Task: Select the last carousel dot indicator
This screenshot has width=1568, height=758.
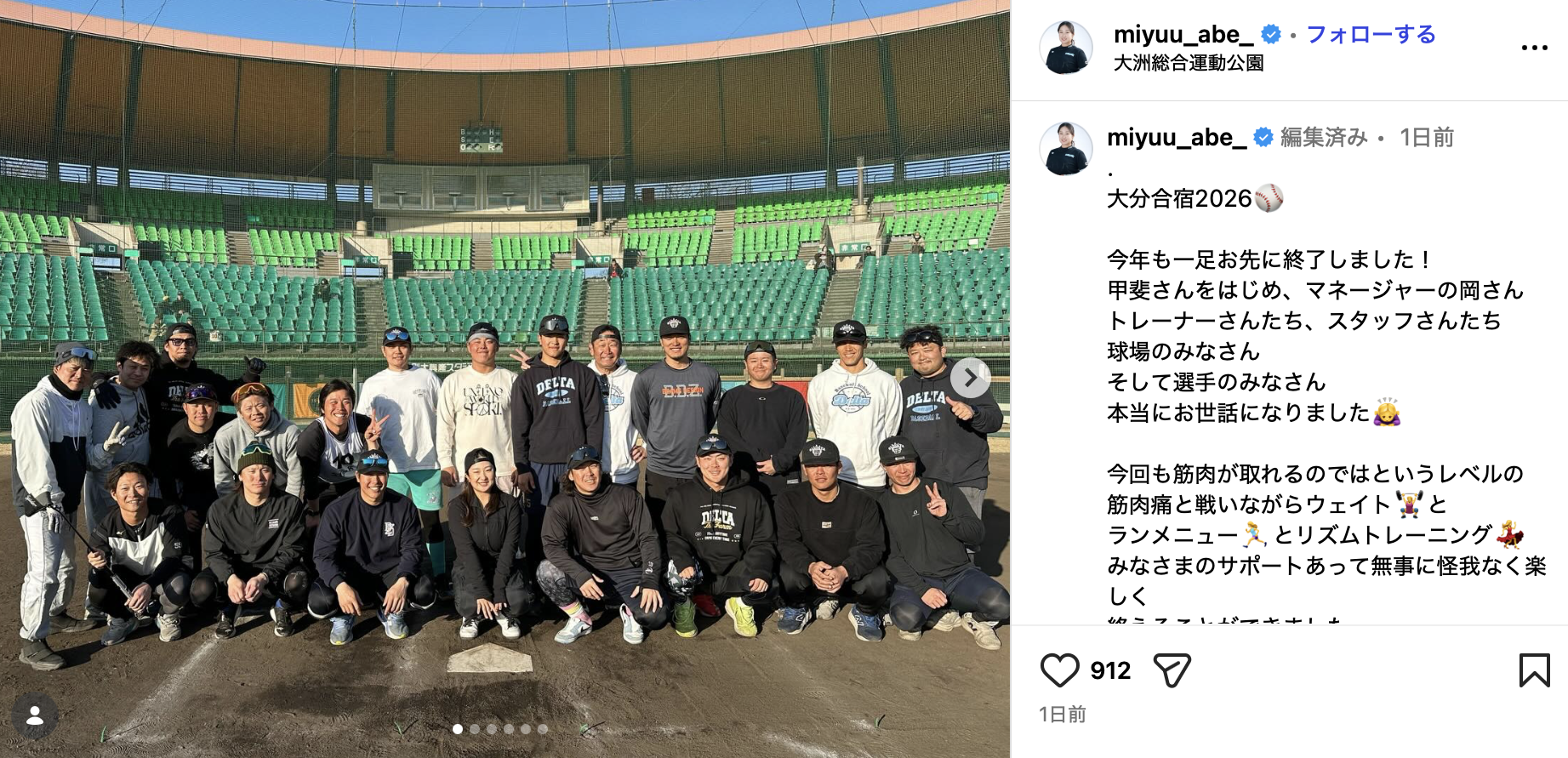Action: point(543,729)
